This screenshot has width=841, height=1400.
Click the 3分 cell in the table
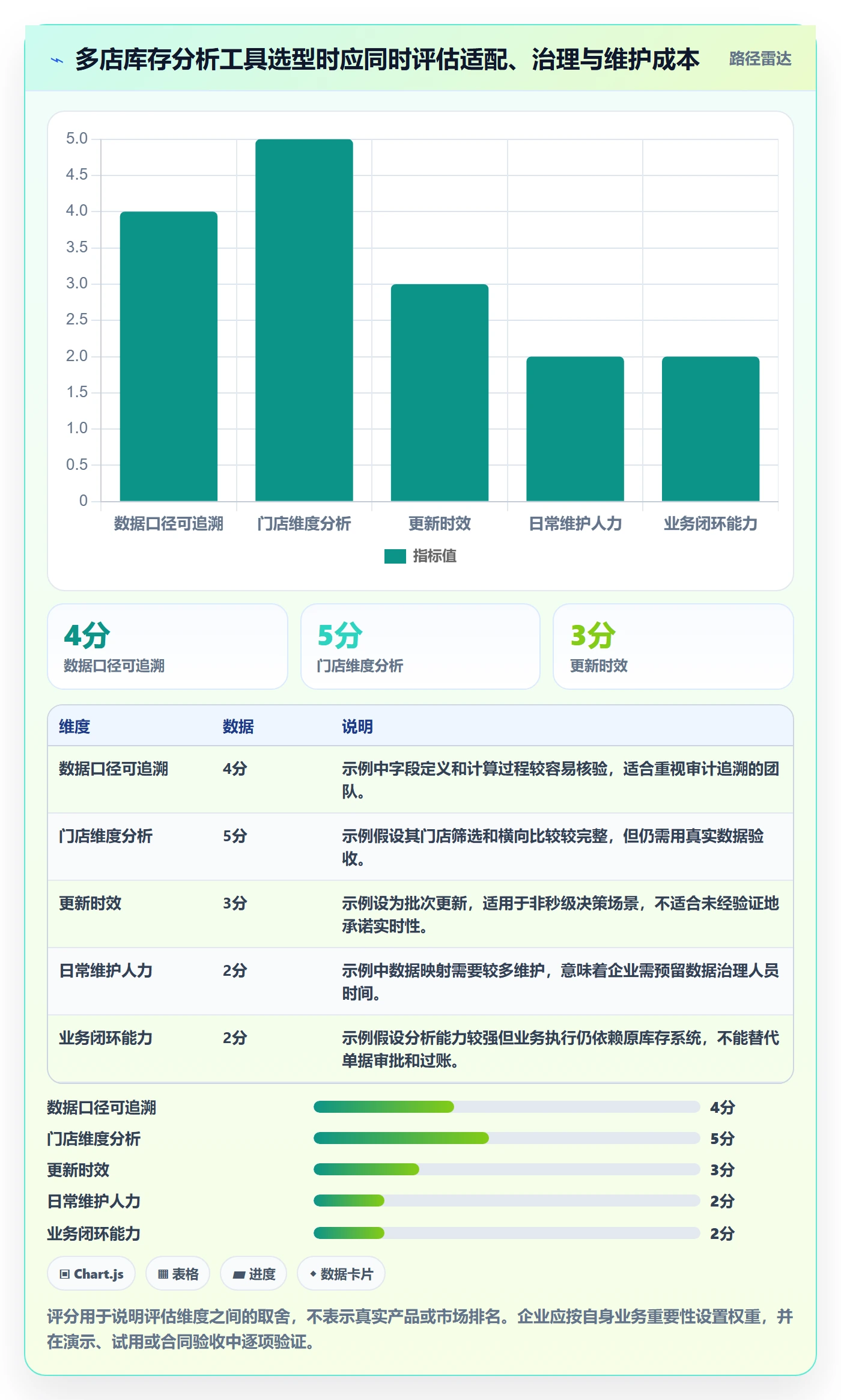coord(235,903)
